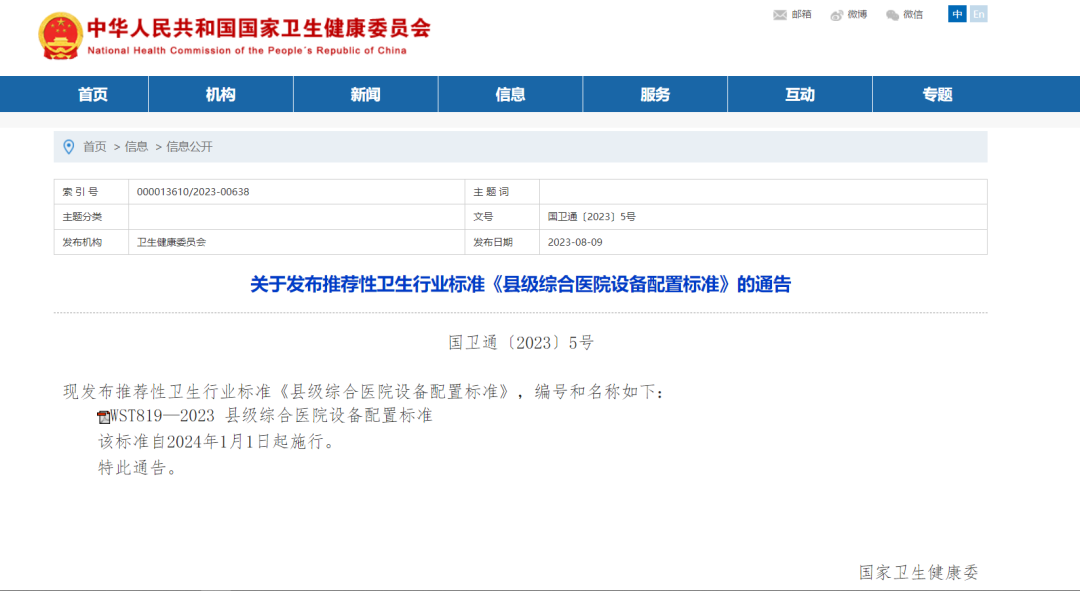Click the 专题 navigation item
Viewport: 1080px width, 591px height.
click(x=937, y=94)
